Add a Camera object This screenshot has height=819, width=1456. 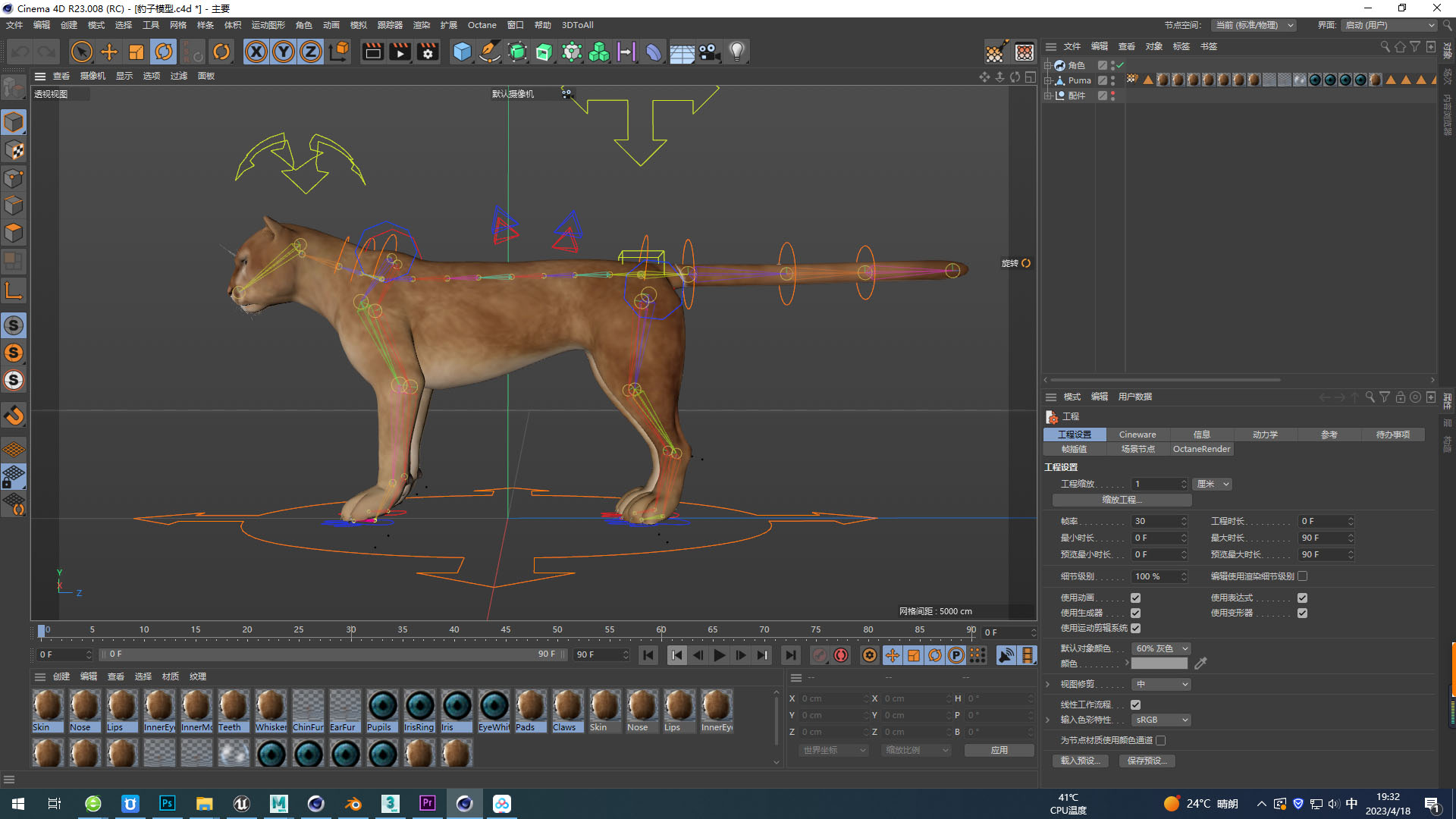710,52
